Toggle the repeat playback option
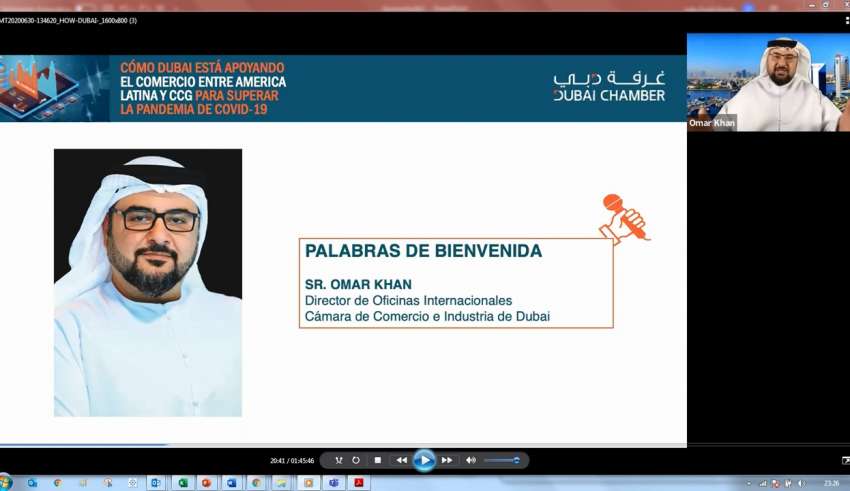850x491 pixels. pos(356,460)
